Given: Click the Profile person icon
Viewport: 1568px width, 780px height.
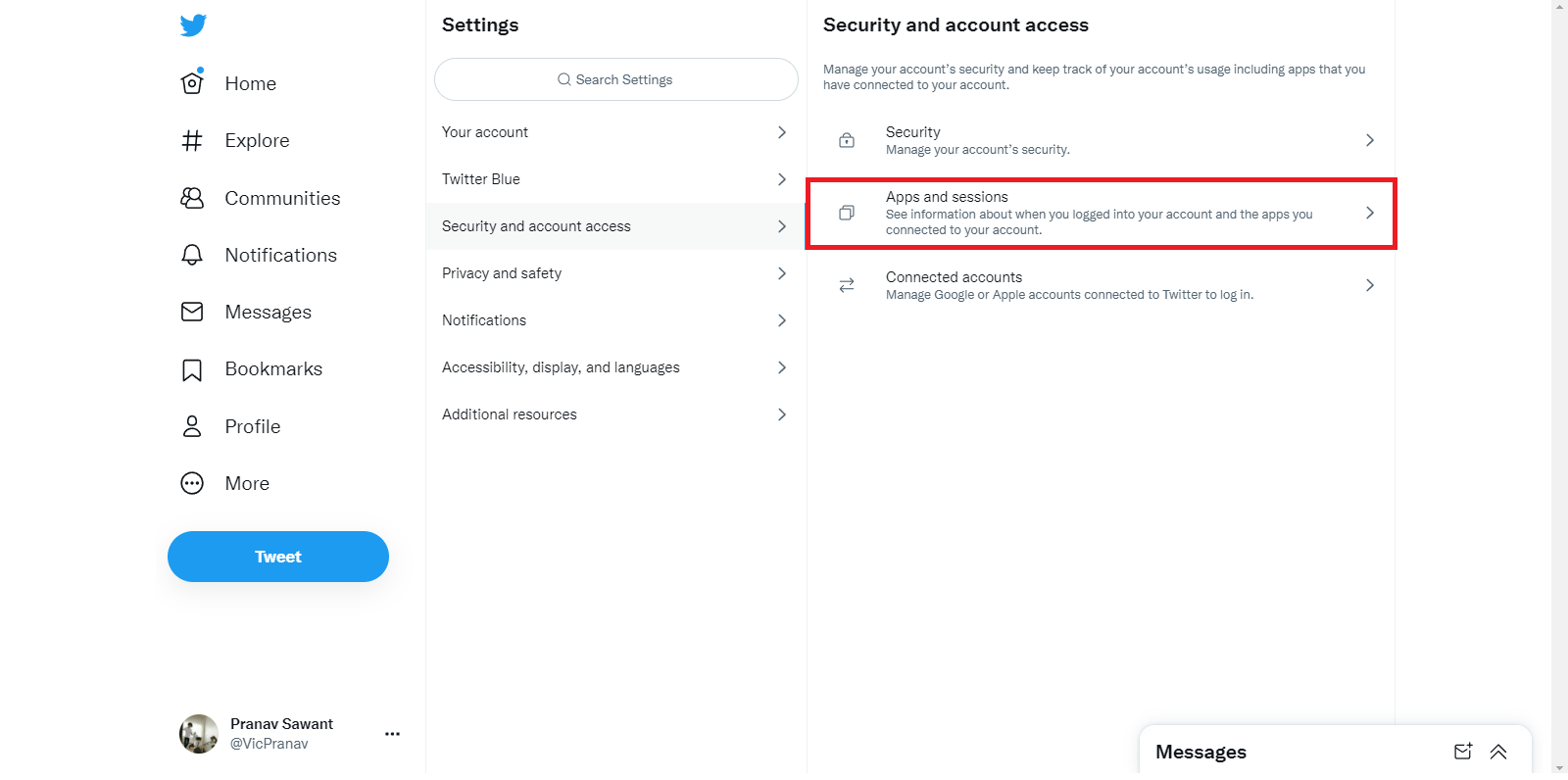Looking at the screenshot, I should pyautogui.click(x=192, y=426).
